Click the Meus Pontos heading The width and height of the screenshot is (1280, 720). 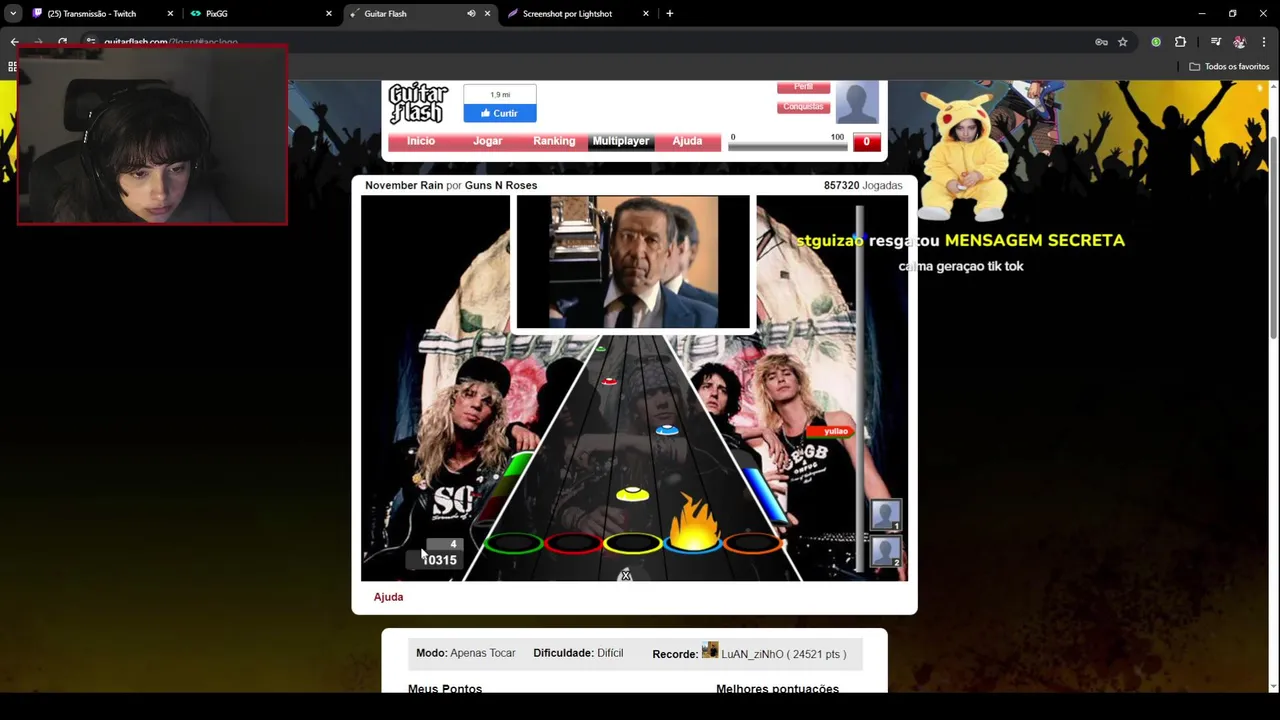point(445,688)
